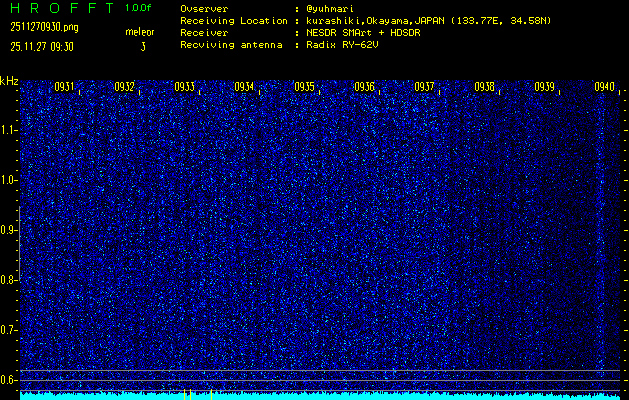Click the 1.00f version label
Screen dimensions: 629x400
tap(139, 8)
